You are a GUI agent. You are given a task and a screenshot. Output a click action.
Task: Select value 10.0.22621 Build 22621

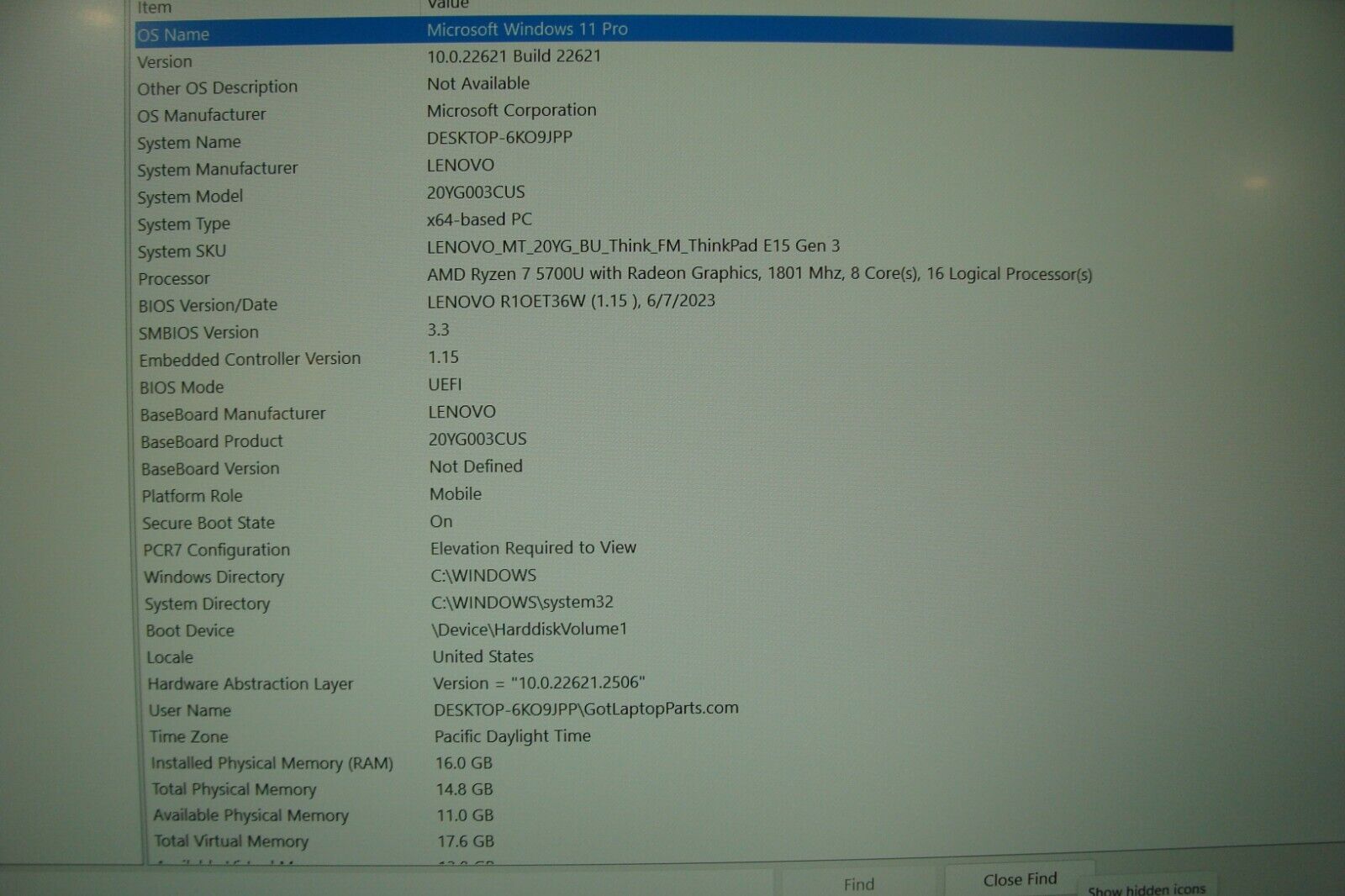coord(514,56)
